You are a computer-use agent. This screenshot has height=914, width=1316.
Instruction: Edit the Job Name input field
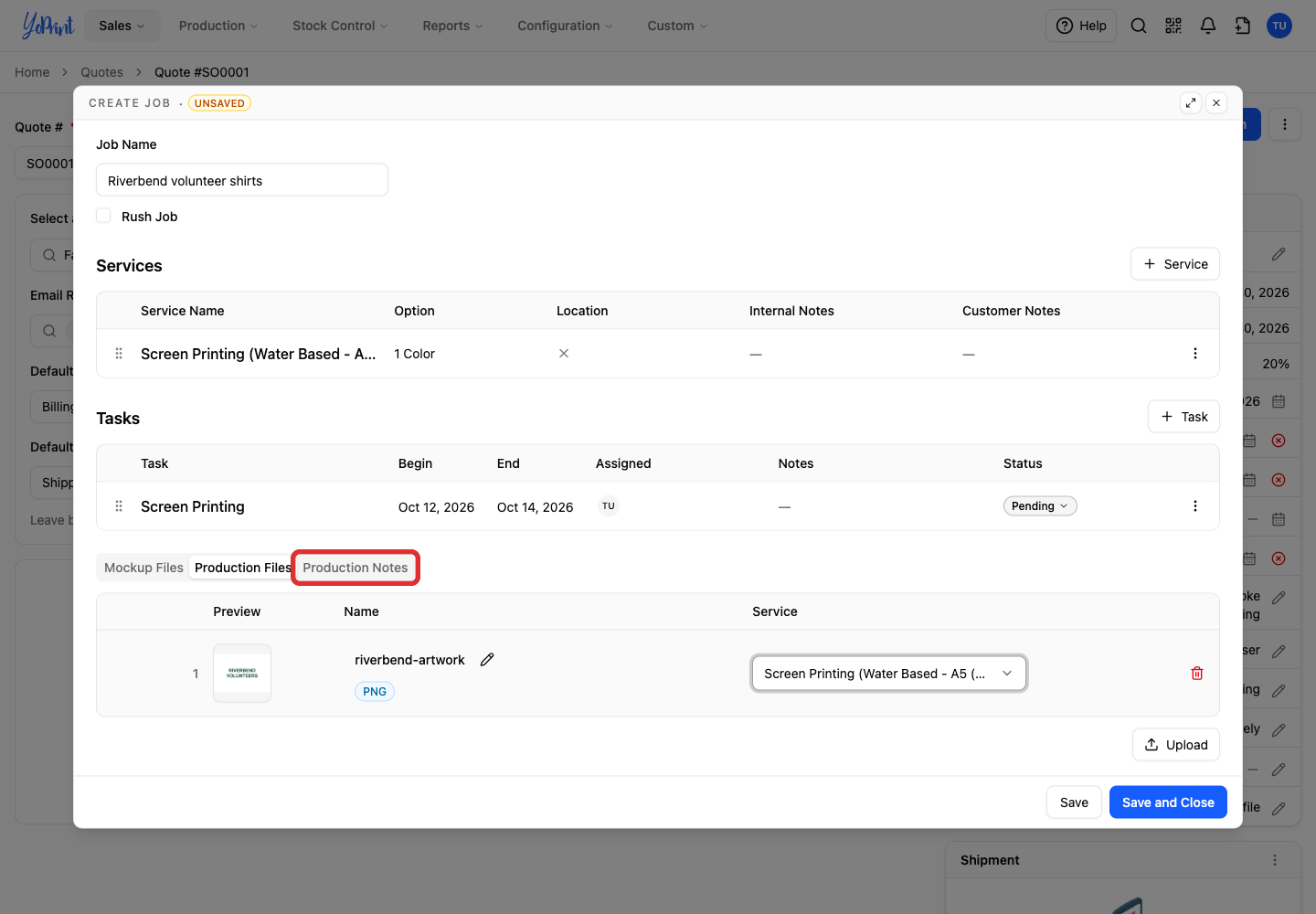point(242,180)
